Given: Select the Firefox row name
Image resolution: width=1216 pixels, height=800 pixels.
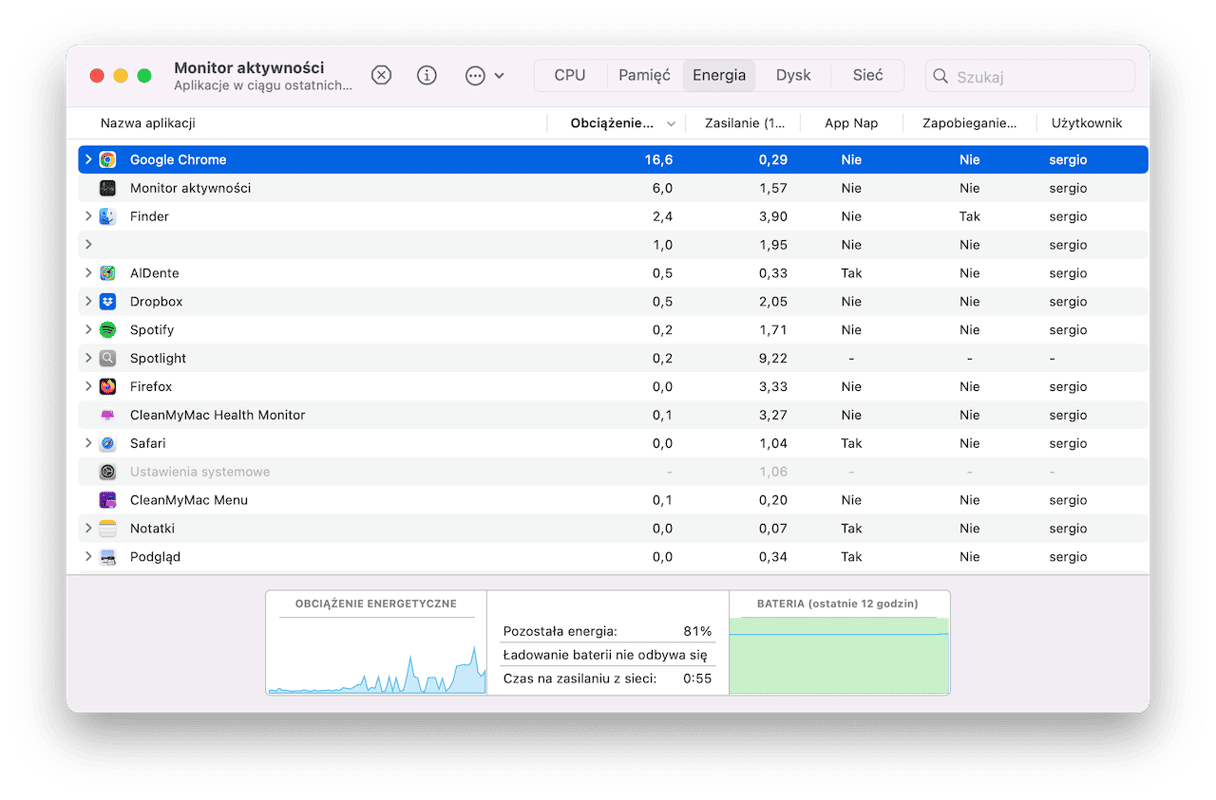Looking at the screenshot, I should (151, 386).
